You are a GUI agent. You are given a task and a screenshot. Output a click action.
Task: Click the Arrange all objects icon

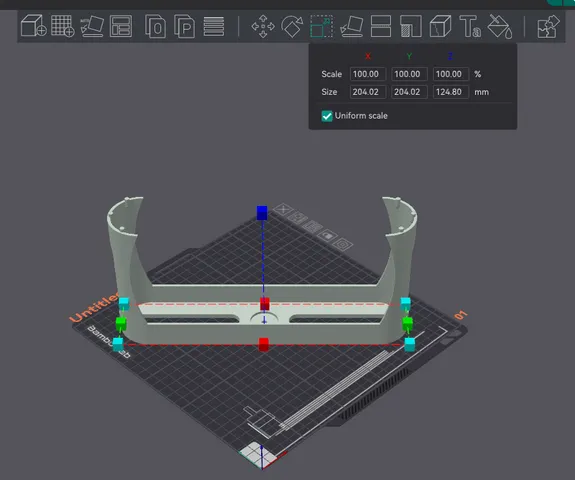click(121, 26)
